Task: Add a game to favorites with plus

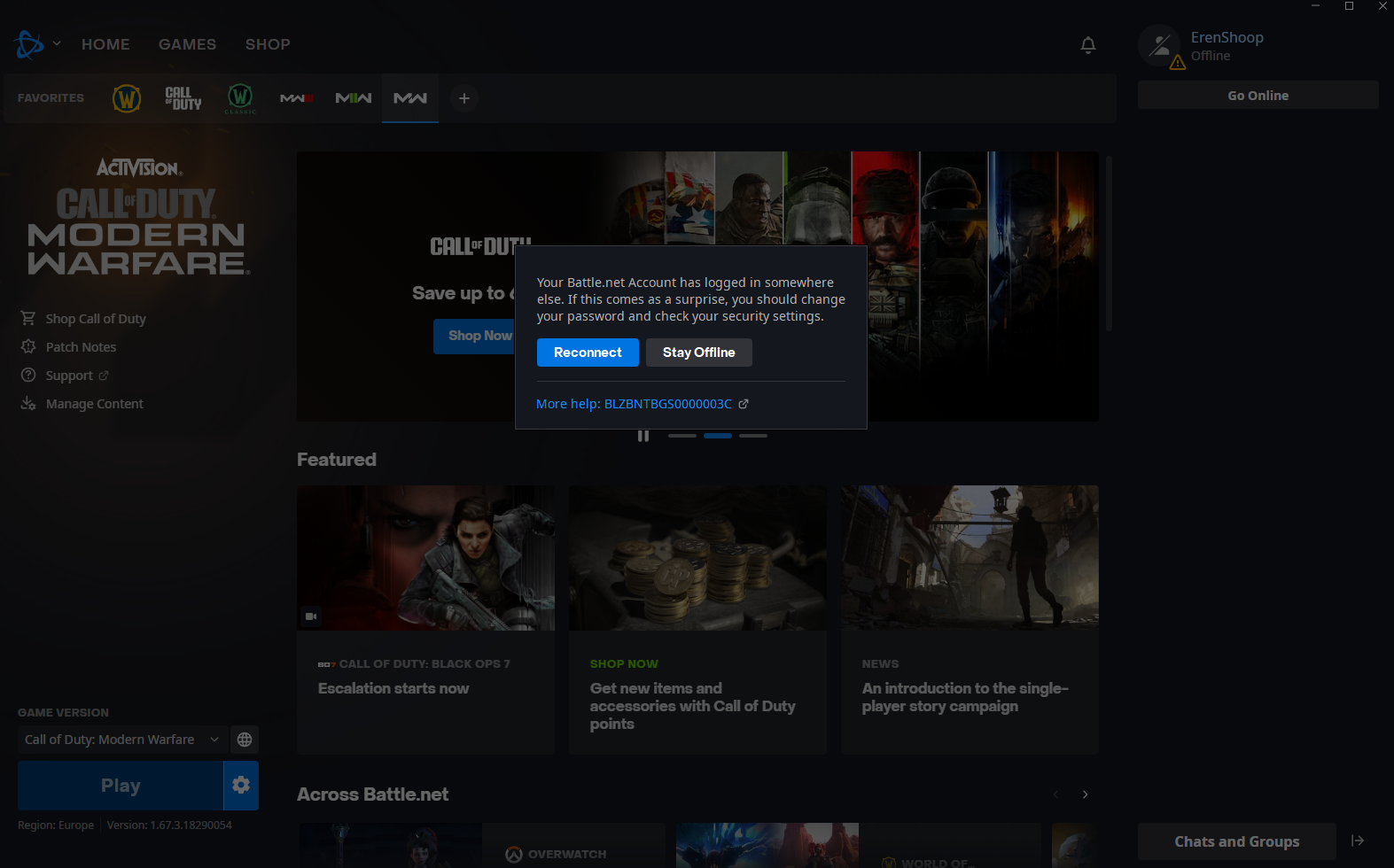Action: [464, 98]
